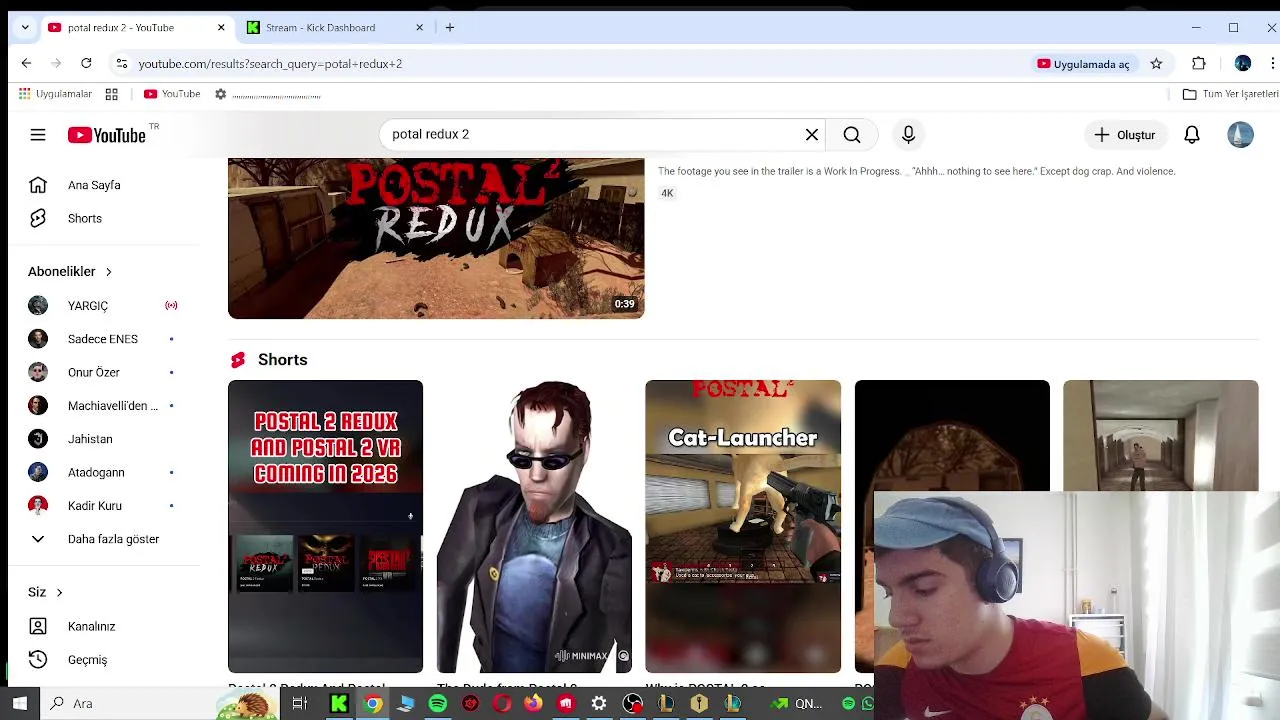This screenshot has width=1280, height=720.
Task: Open Task View on the taskbar
Action: tap(299, 704)
